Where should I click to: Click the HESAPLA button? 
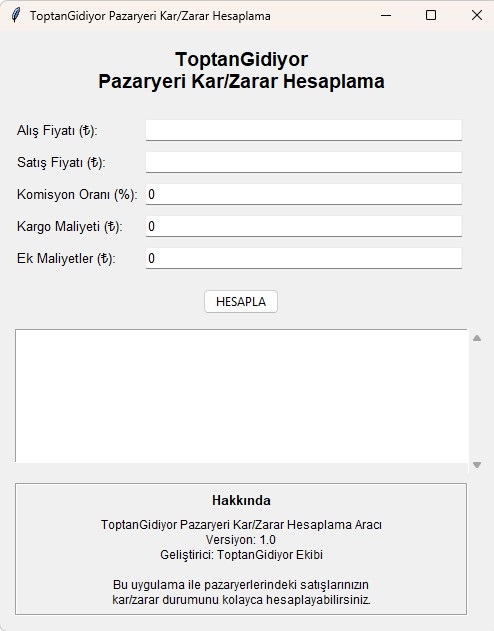[241, 301]
